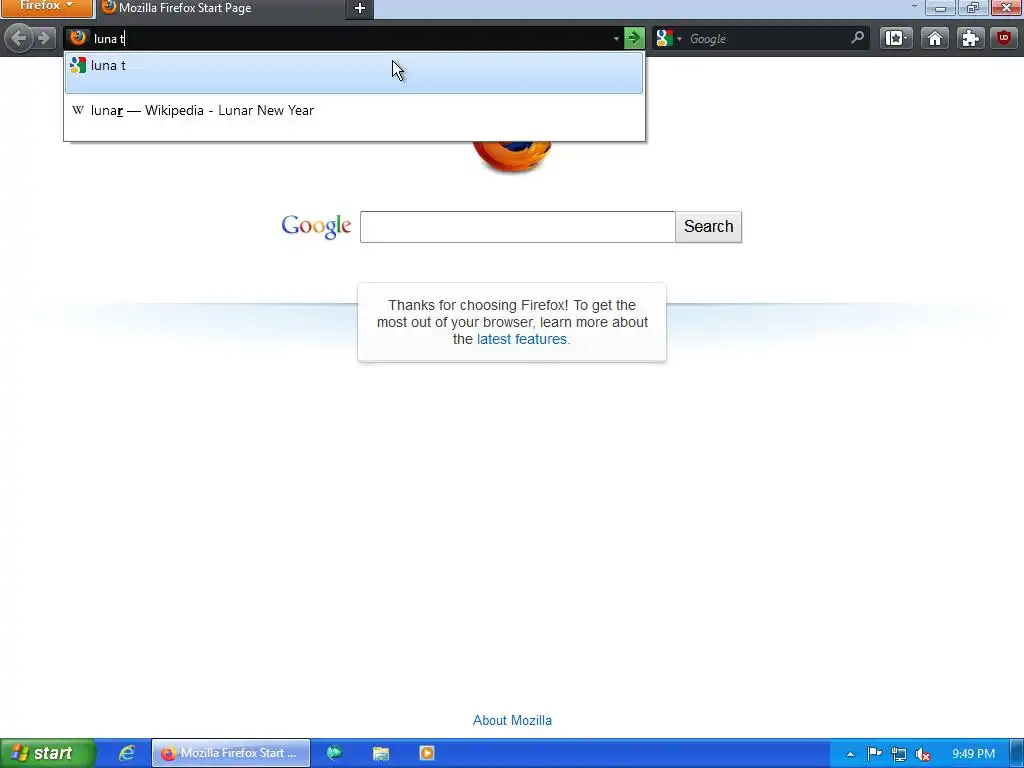The height and width of the screenshot is (768, 1024).
Task: Select the Mozilla Firefox Start Page tab
Action: pyautogui.click(x=221, y=8)
